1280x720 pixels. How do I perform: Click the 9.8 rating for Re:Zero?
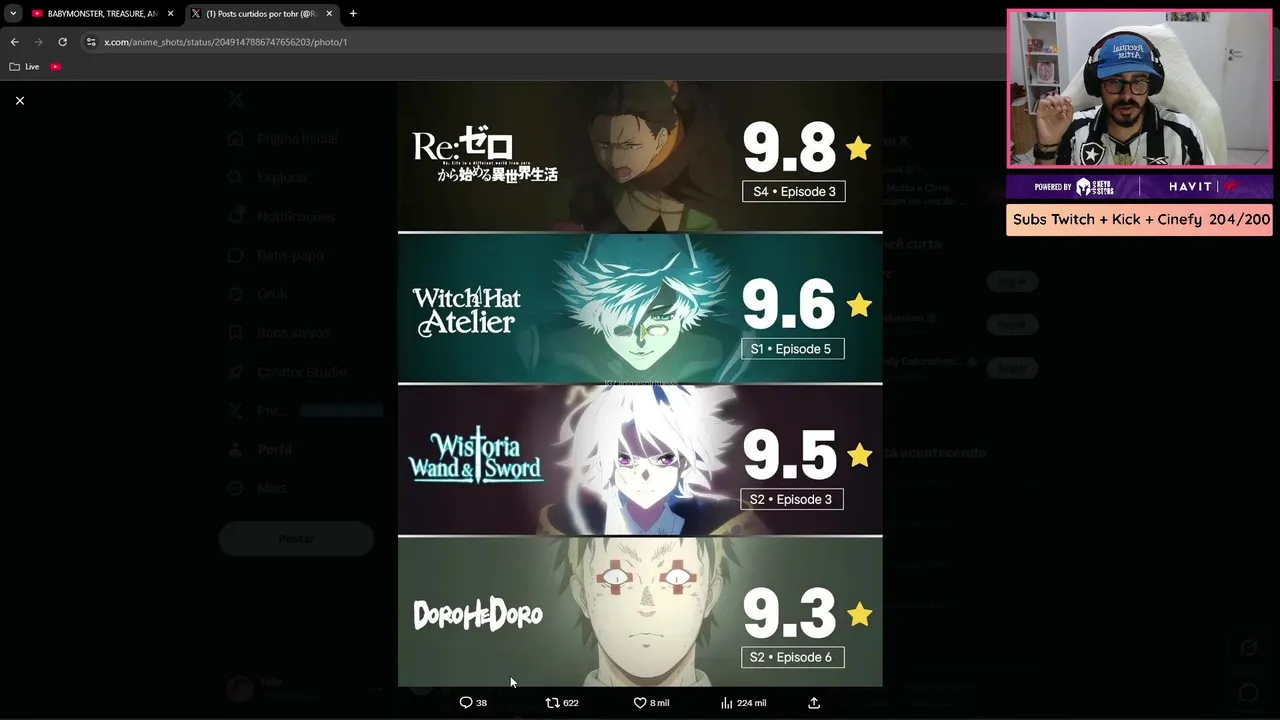pos(789,148)
